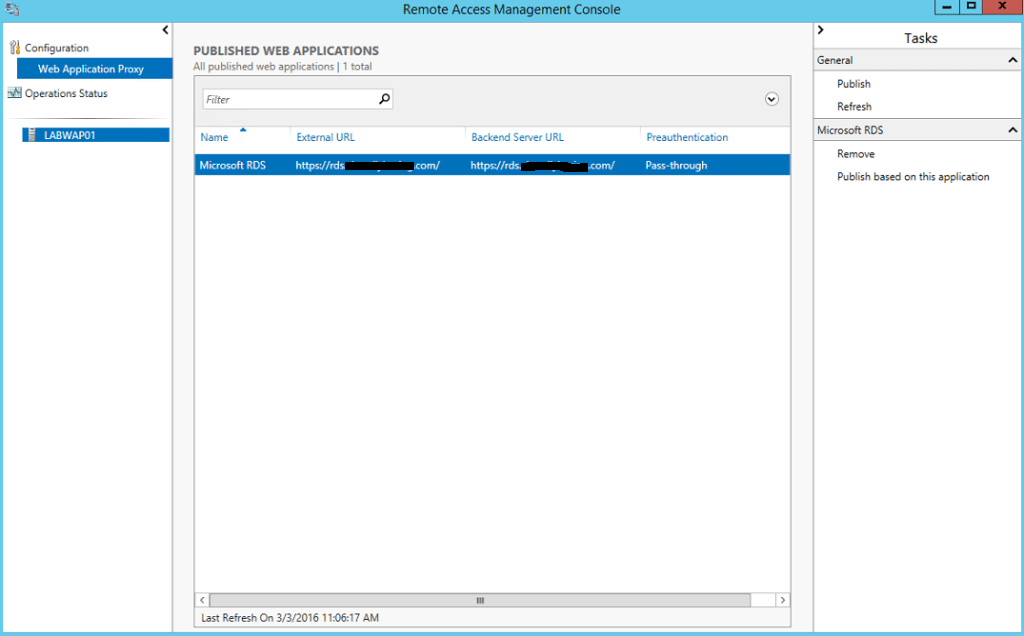Click Remove under Microsoft RDS tasks
Screen dimensions: 1024x636
[856, 153]
